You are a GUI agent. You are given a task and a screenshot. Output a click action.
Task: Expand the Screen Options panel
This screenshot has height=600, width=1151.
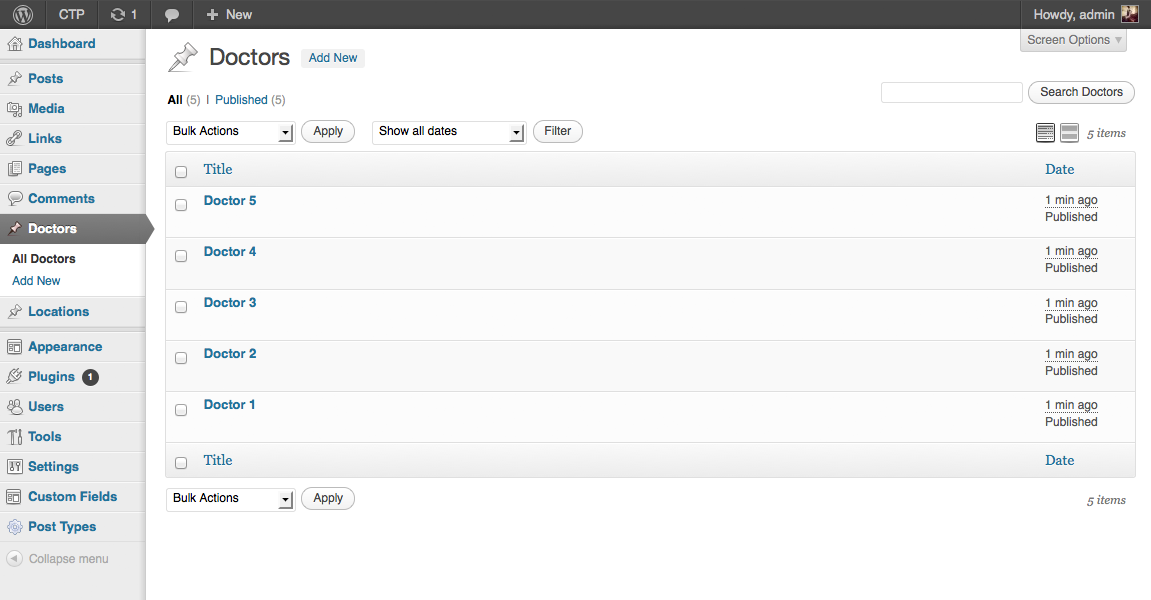[x=1074, y=40]
